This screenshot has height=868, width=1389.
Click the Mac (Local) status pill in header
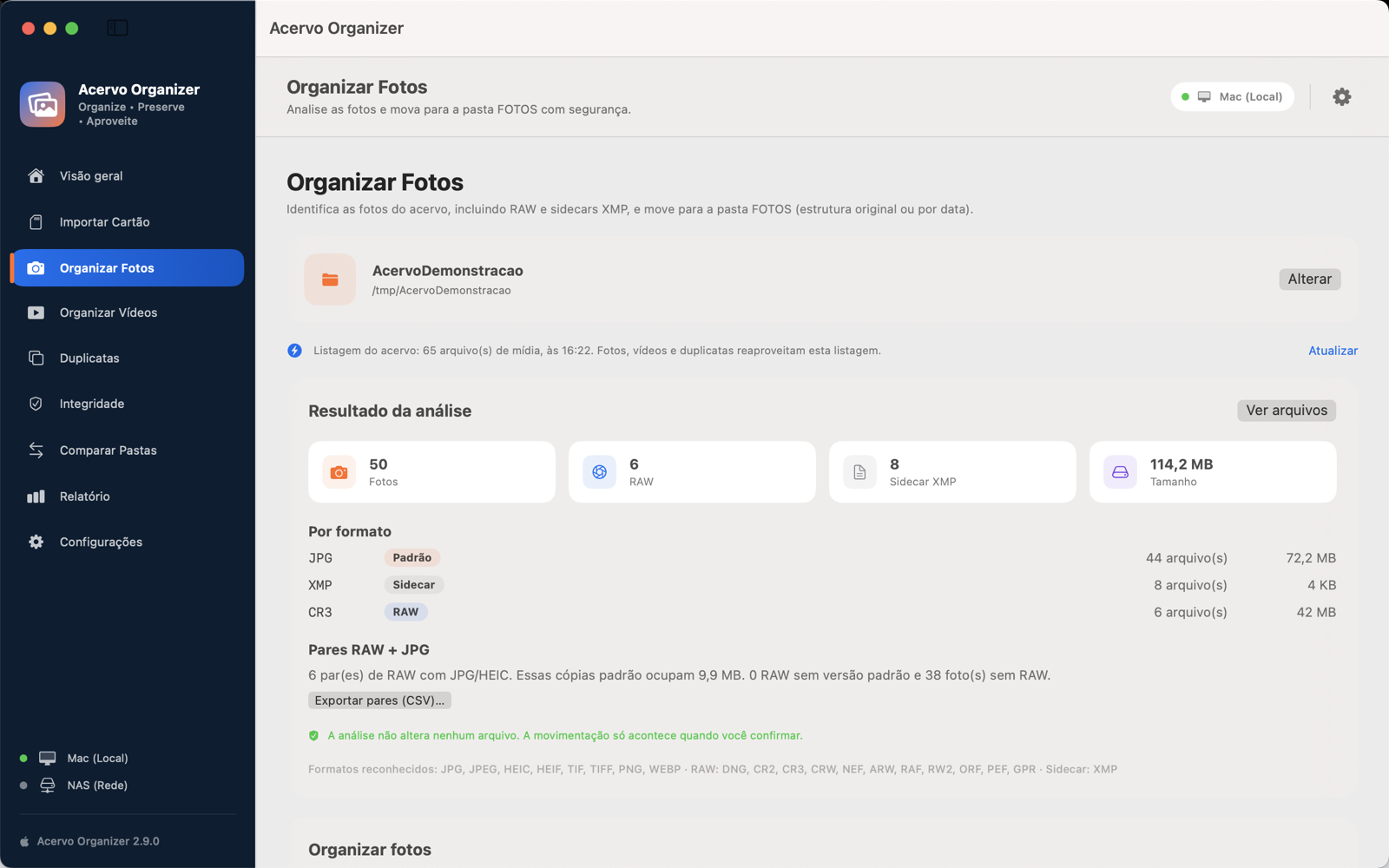click(1232, 97)
